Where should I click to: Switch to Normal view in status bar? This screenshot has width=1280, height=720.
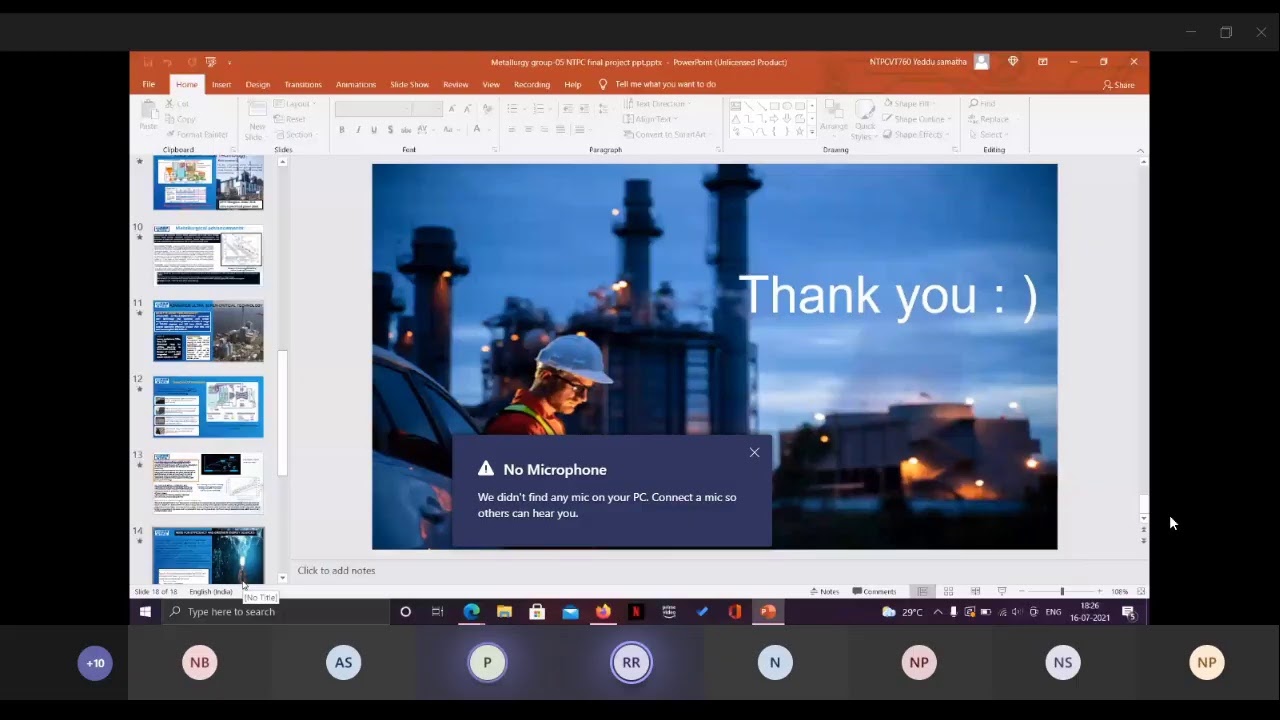[922, 591]
